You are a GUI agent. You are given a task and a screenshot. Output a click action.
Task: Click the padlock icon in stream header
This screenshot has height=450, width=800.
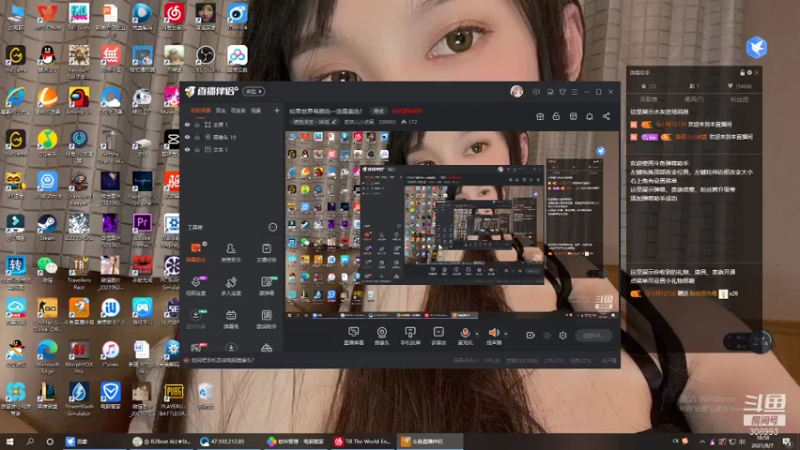pyautogui.click(x=556, y=116)
